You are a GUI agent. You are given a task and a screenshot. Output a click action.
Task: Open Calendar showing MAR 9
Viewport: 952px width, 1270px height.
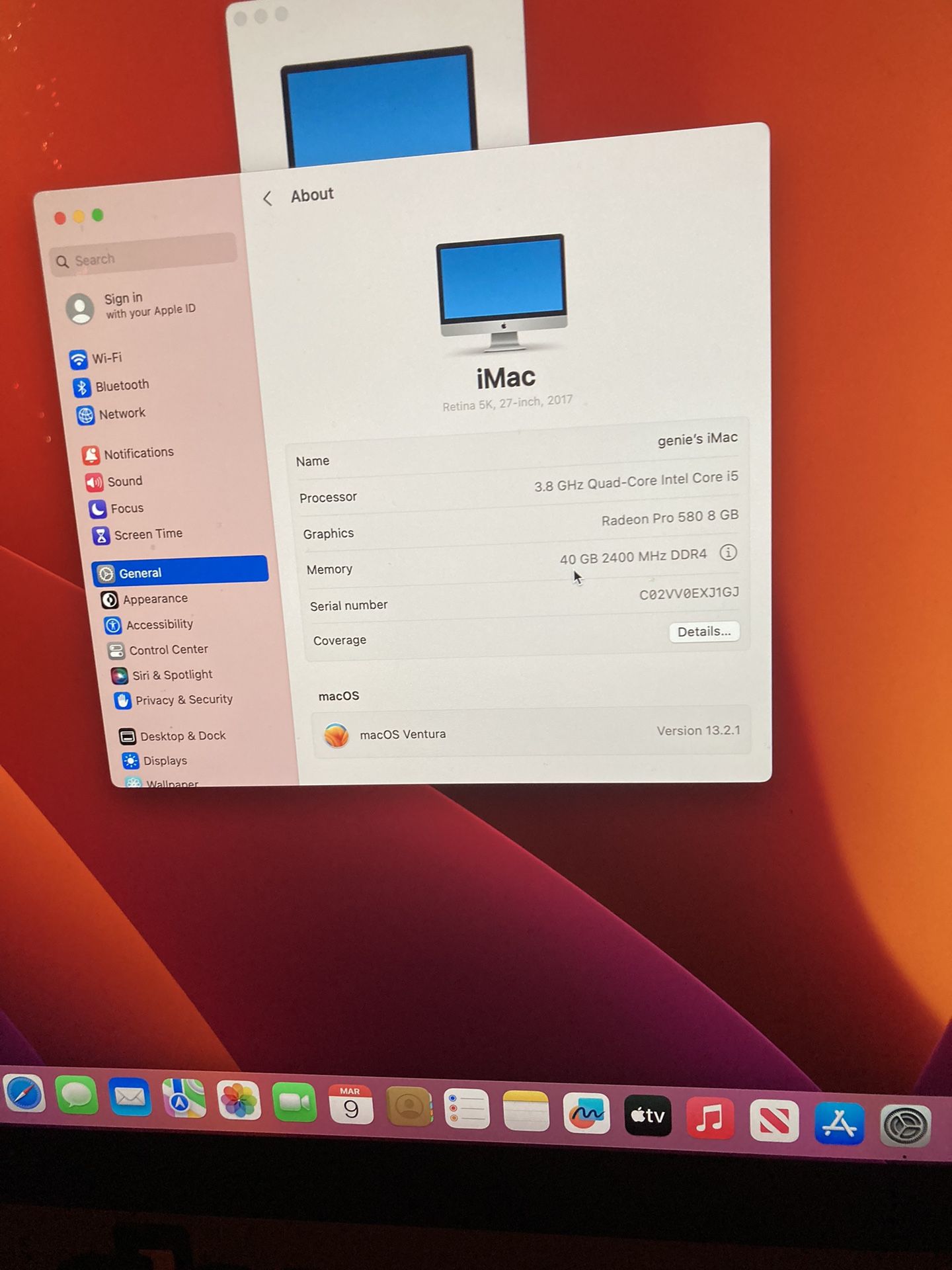(x=350, y=1105)
